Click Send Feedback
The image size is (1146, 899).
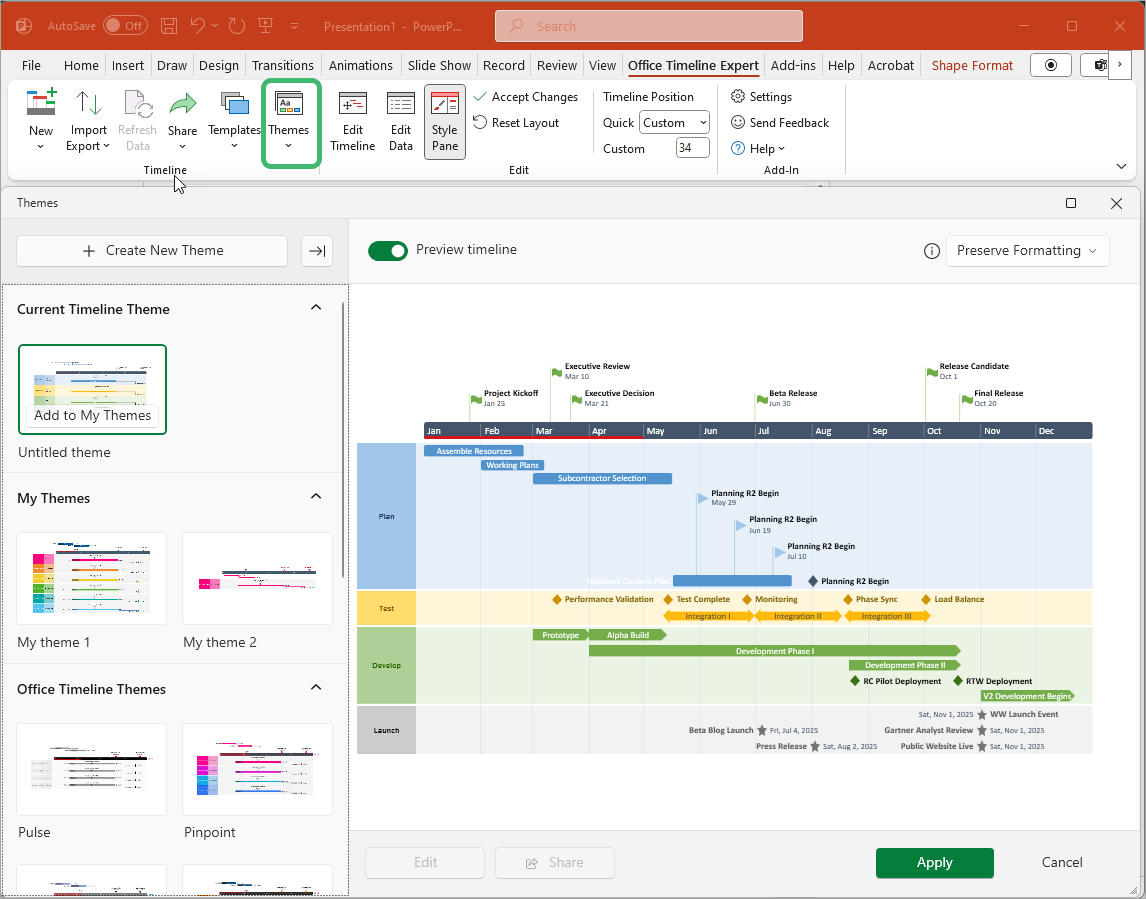(781, 122)
